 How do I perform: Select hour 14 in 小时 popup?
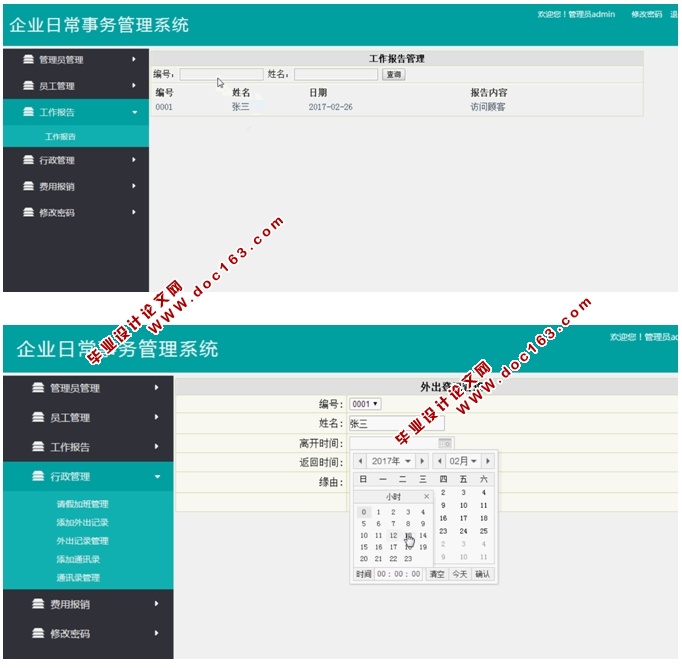tap(423, 535)
